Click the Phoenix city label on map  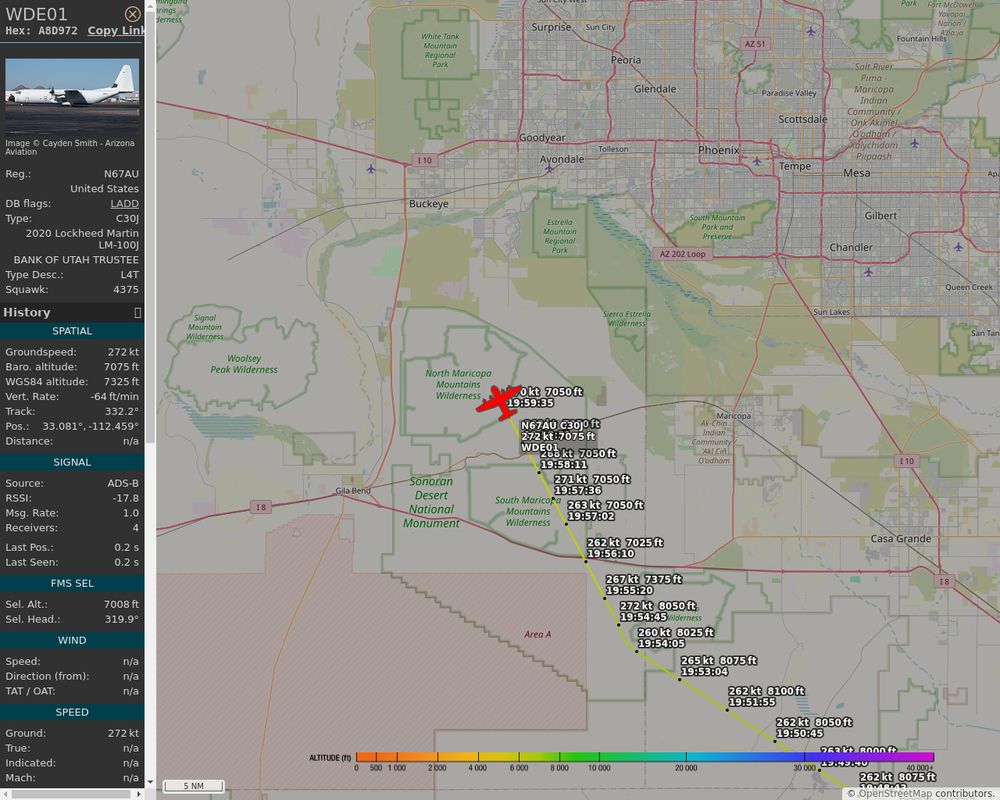click(719, 150)
